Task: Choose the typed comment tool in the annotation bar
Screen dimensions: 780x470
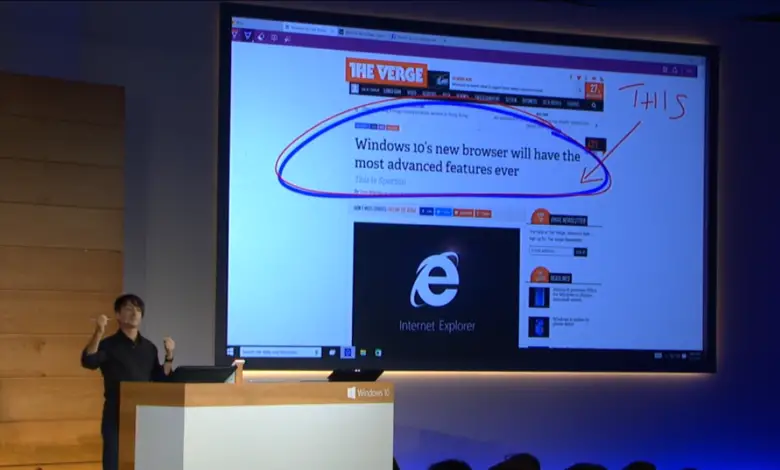Action: 274,37
